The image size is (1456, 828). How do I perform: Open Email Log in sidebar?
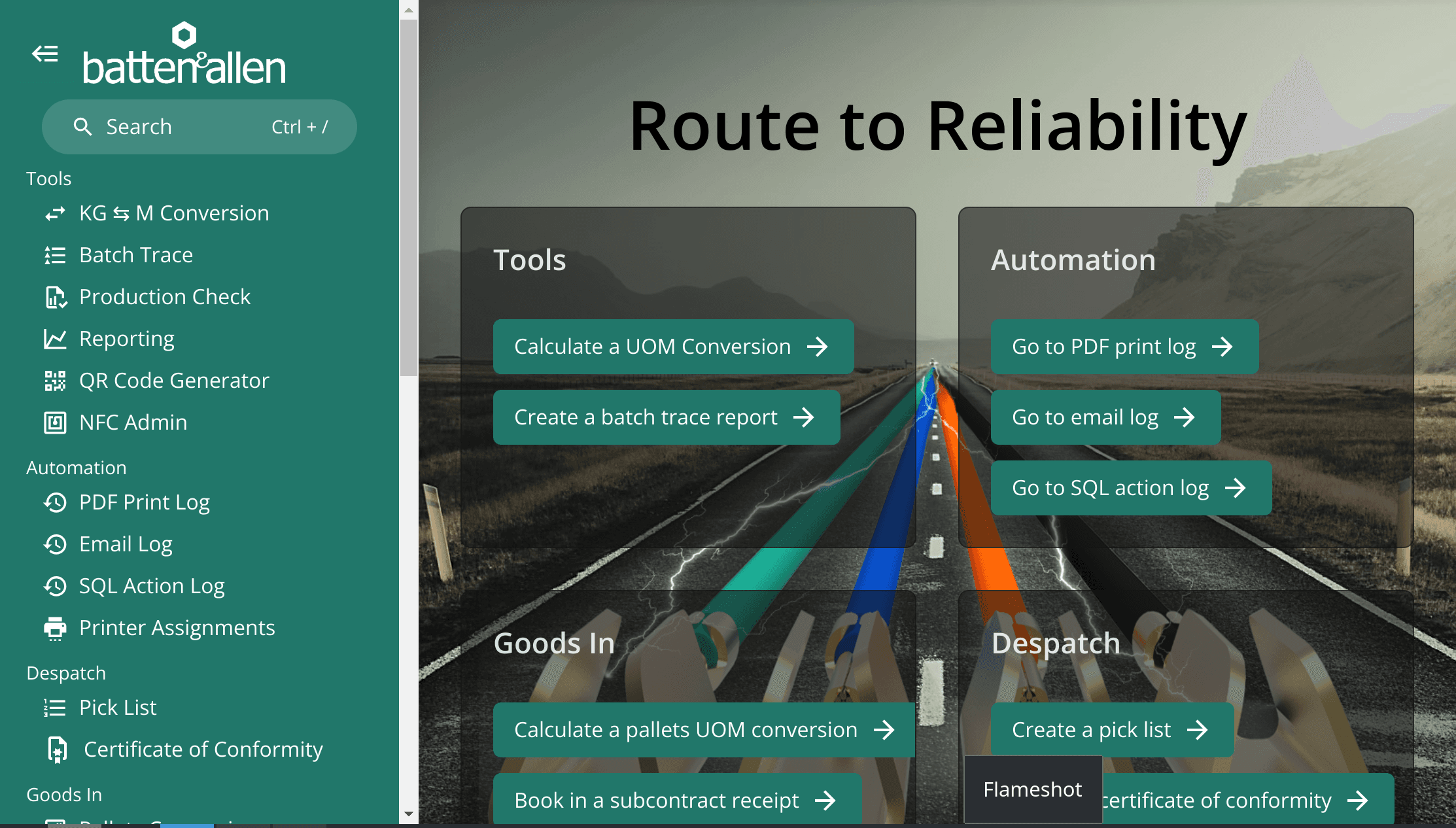point(126,544)
